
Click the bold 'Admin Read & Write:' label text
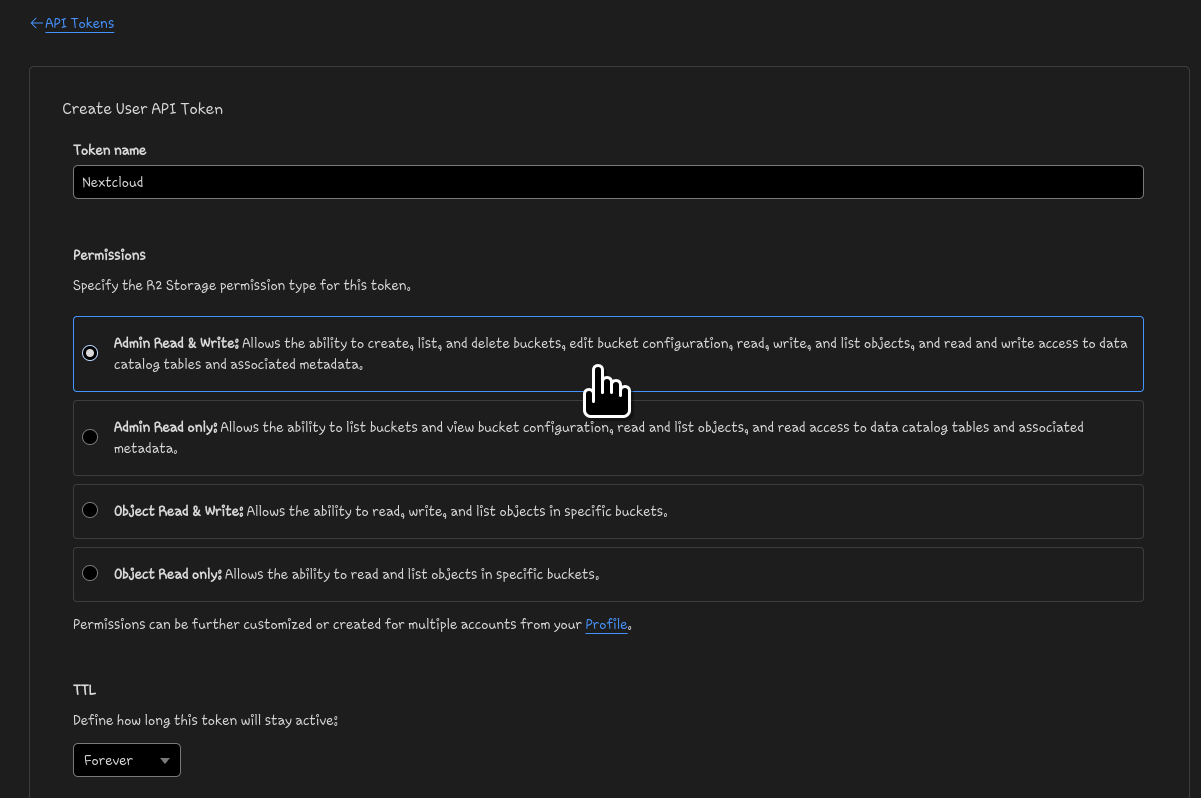click(176, 343)
